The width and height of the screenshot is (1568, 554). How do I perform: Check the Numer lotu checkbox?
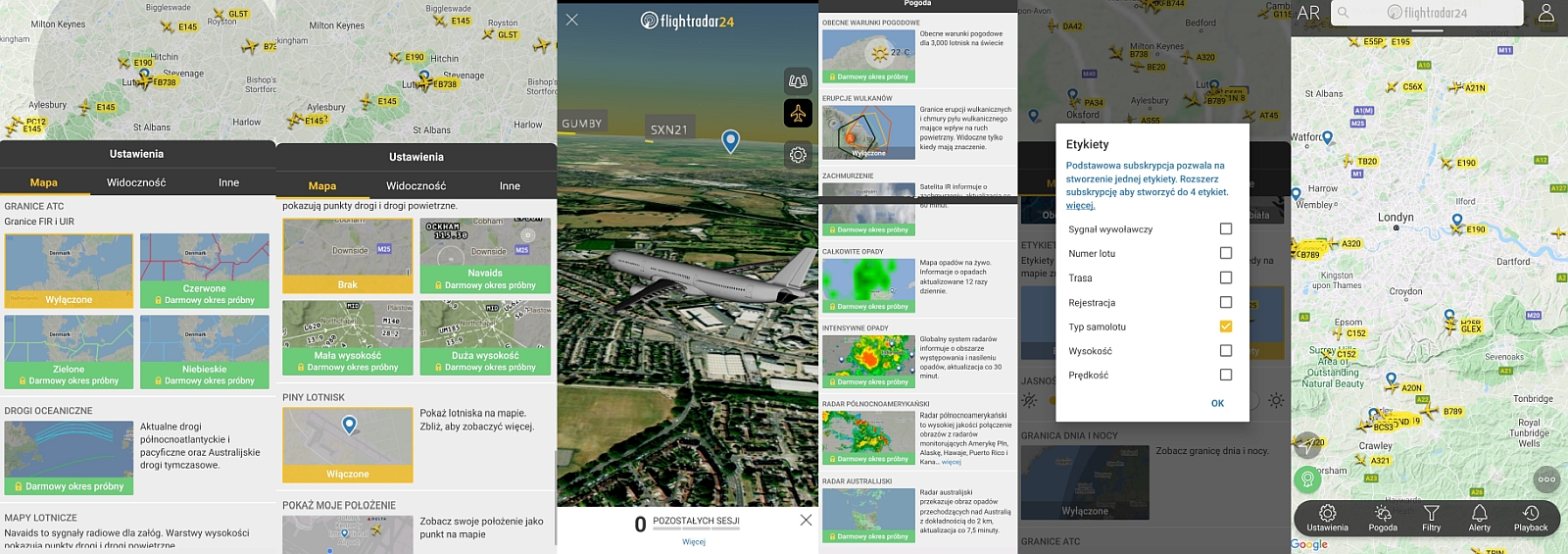coord(1225,253)
